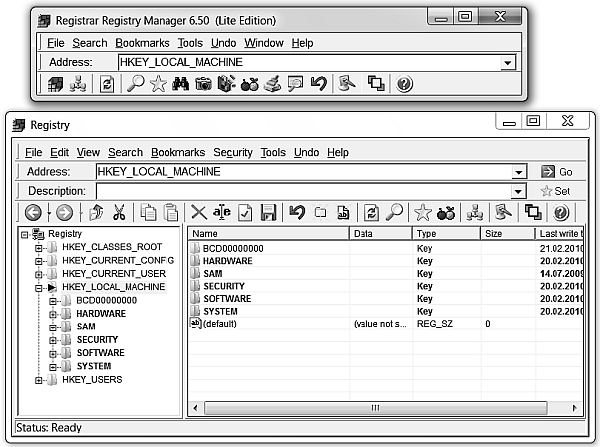Image resolution: width=600 pixels, height=447 pixels.
Task: Sort list by the Name column header
Action: [268, 233]
